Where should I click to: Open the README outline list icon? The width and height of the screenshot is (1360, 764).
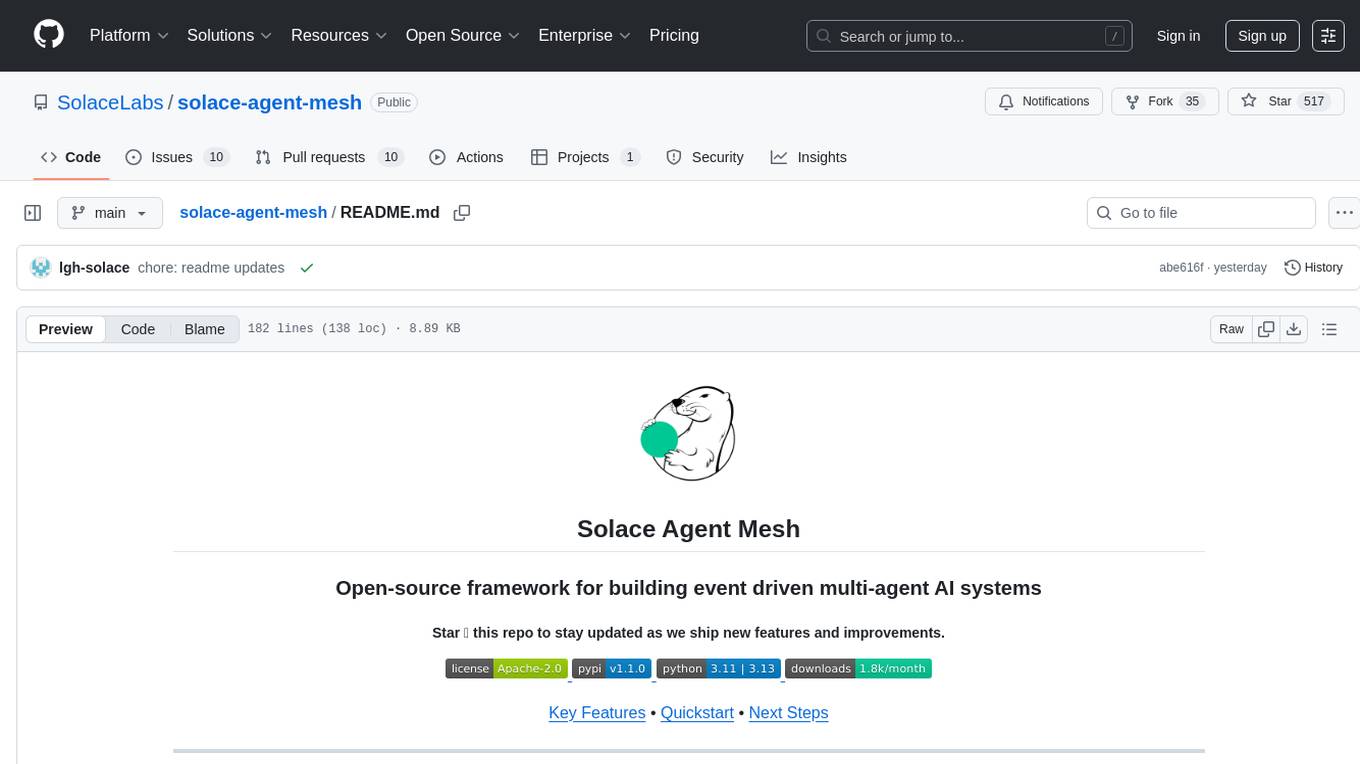pos(1329,329)
